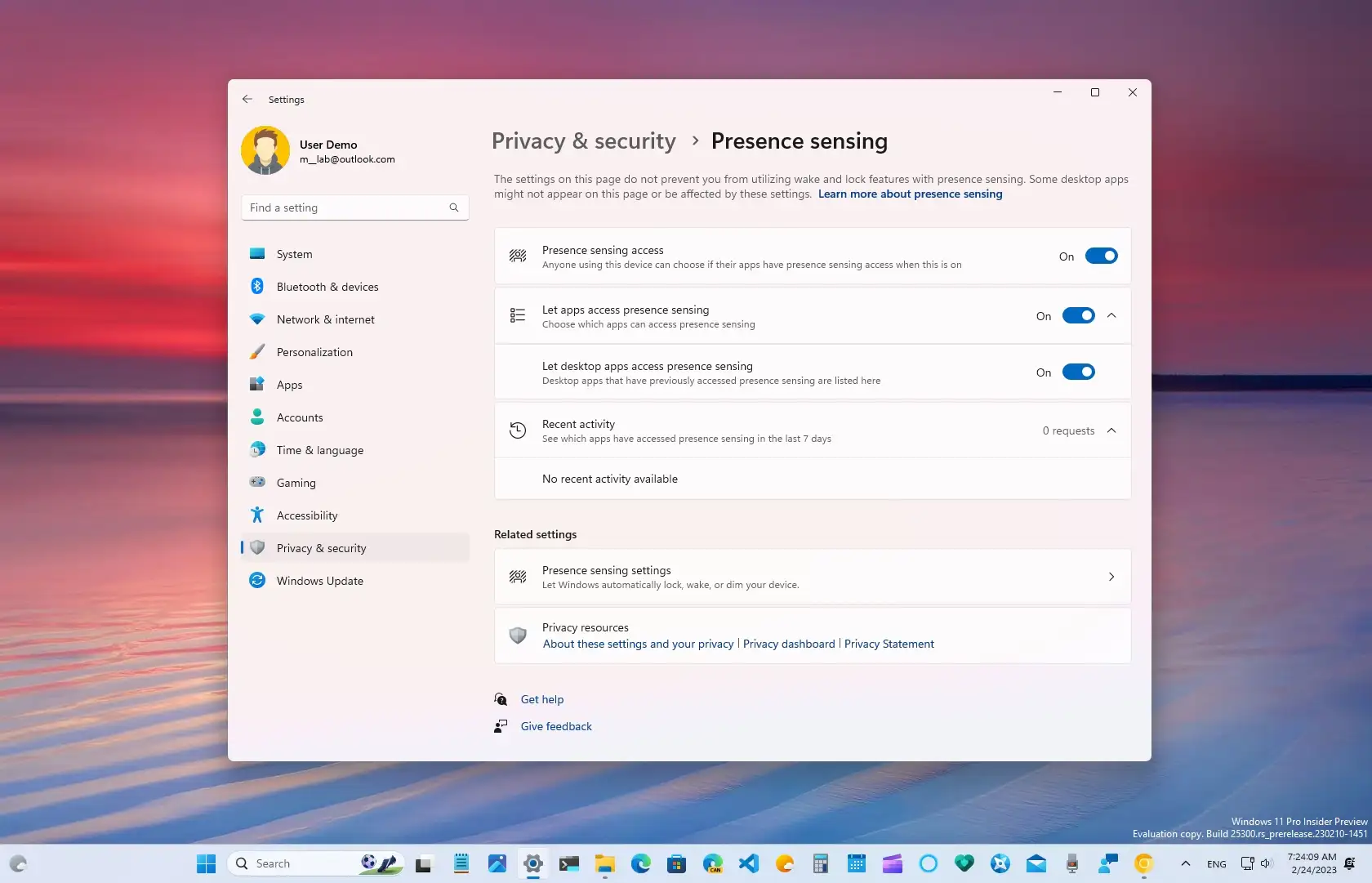1372x883 pixels.
Task: Click Privacy & security breadcrumb
Action: [584, 141]
